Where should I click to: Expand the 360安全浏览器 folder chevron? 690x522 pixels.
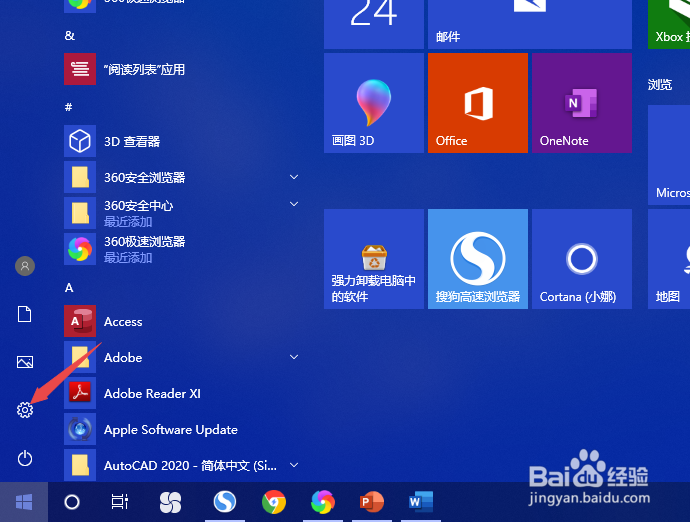coord(294,177)
